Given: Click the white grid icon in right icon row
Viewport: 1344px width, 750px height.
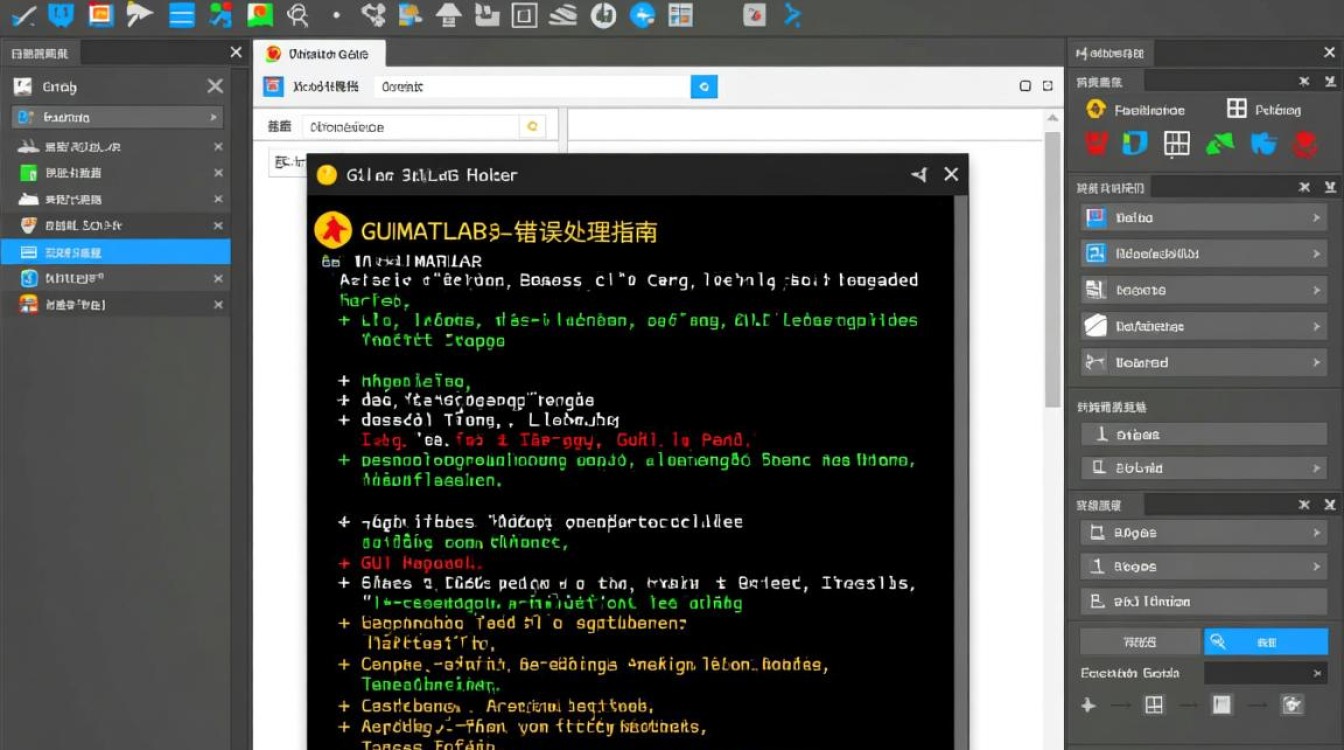Looking at the screenshot, I should click(1177, 144).
